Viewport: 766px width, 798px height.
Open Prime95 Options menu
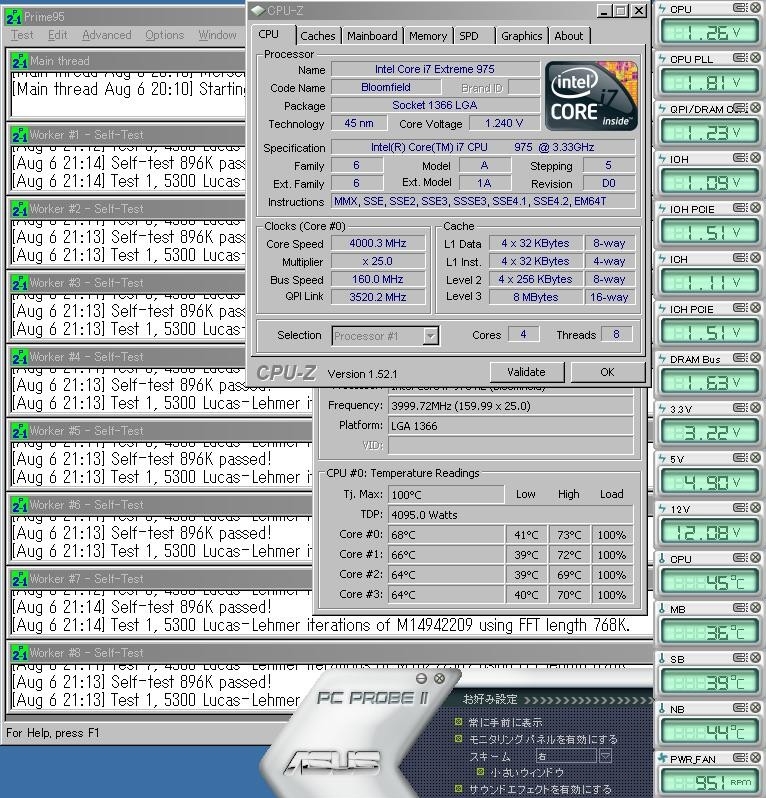point(164,35)
